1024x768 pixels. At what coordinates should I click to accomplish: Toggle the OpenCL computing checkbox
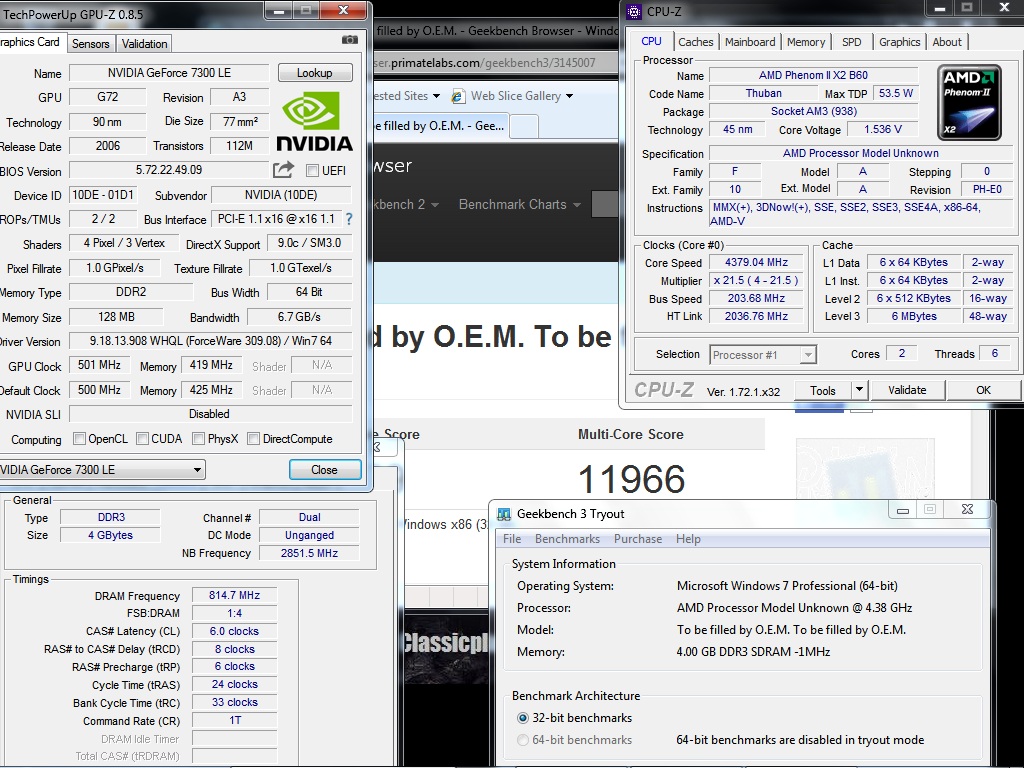click(x=79, y=438)
